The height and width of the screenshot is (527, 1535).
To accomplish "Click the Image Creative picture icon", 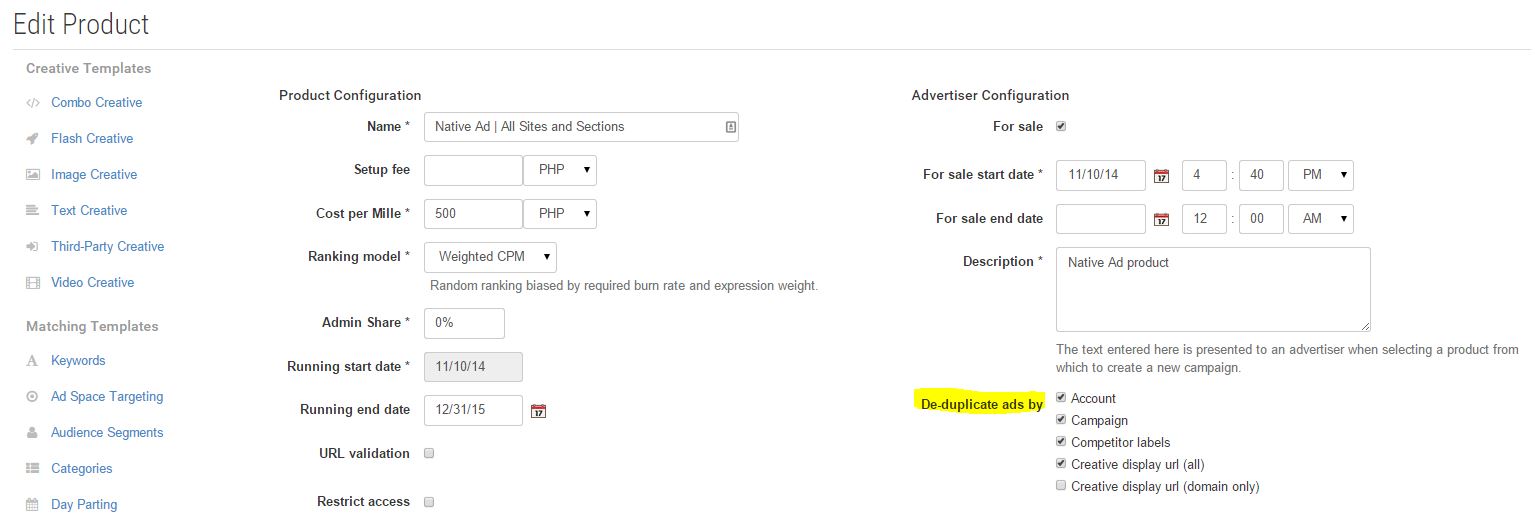I will (x=33, y=174).
